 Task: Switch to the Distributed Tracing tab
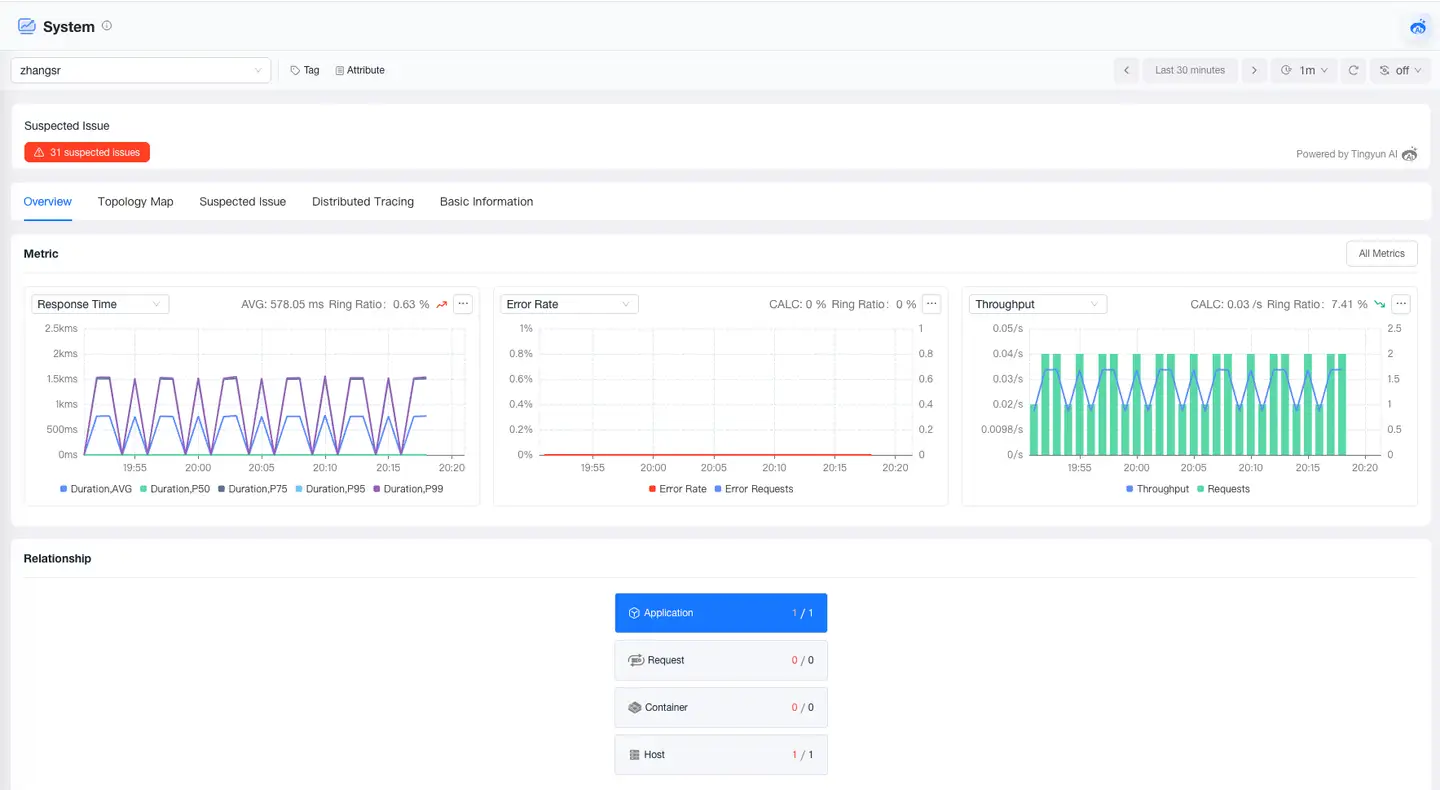point(363,201)
